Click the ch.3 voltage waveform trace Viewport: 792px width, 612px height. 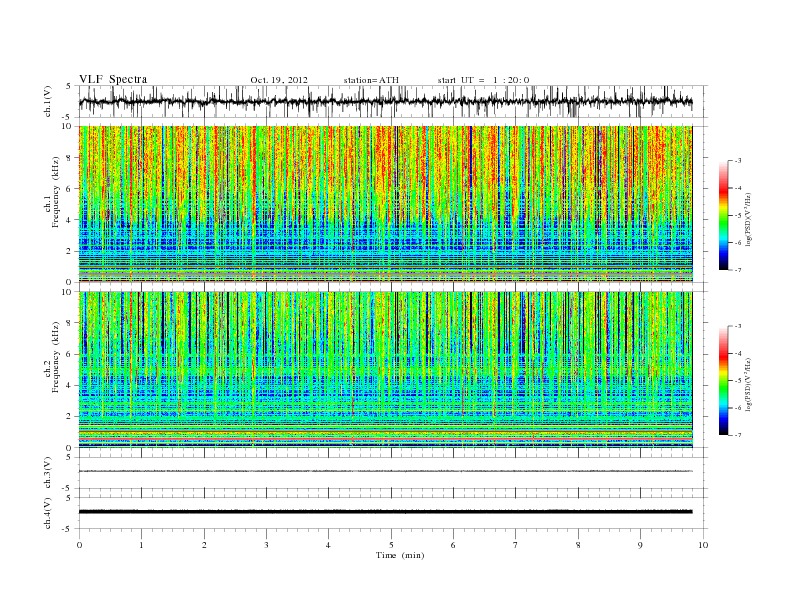pyautogui.click(x=386, y=471)
